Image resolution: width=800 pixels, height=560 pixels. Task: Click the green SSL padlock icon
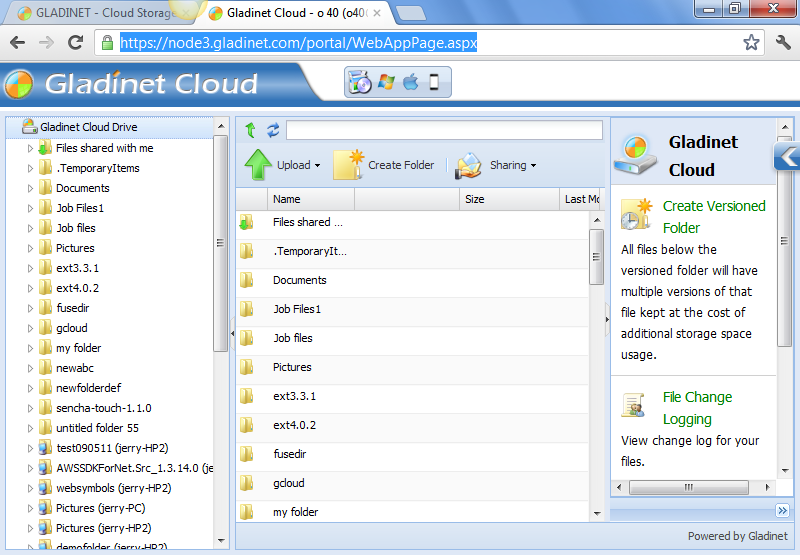pos(107,42)
